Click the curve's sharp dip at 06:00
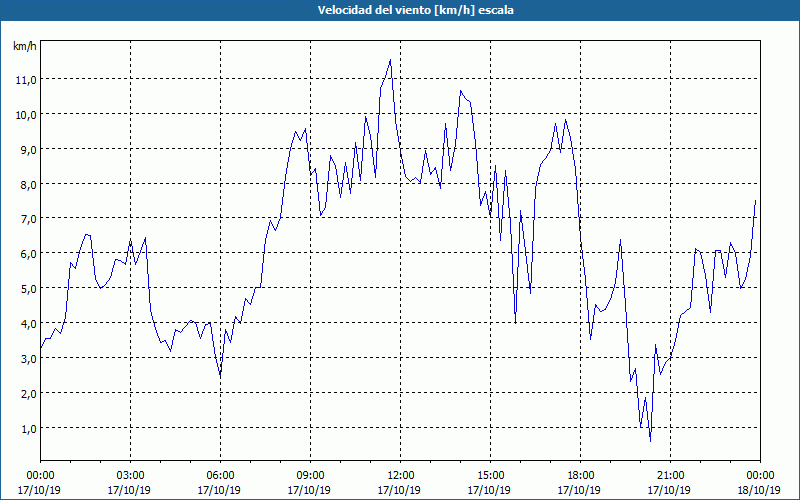Viewport: 800px width, 500px height. point(220,376)
